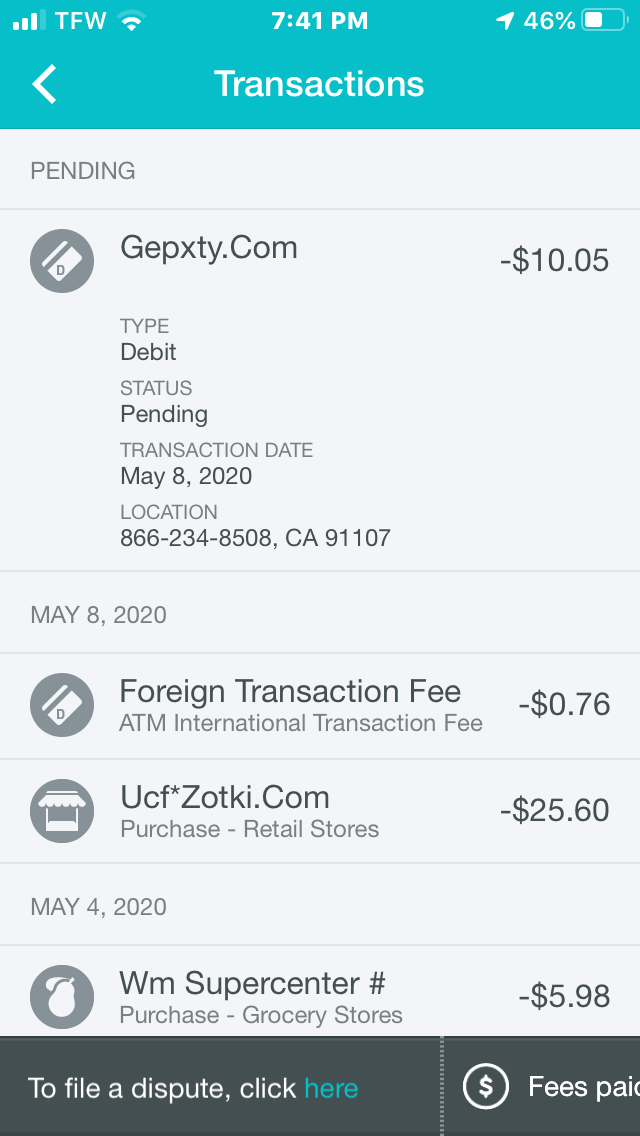
Task: Tap the battery icon in status bar
Action: pyautogui.click(x=604, y=21)
